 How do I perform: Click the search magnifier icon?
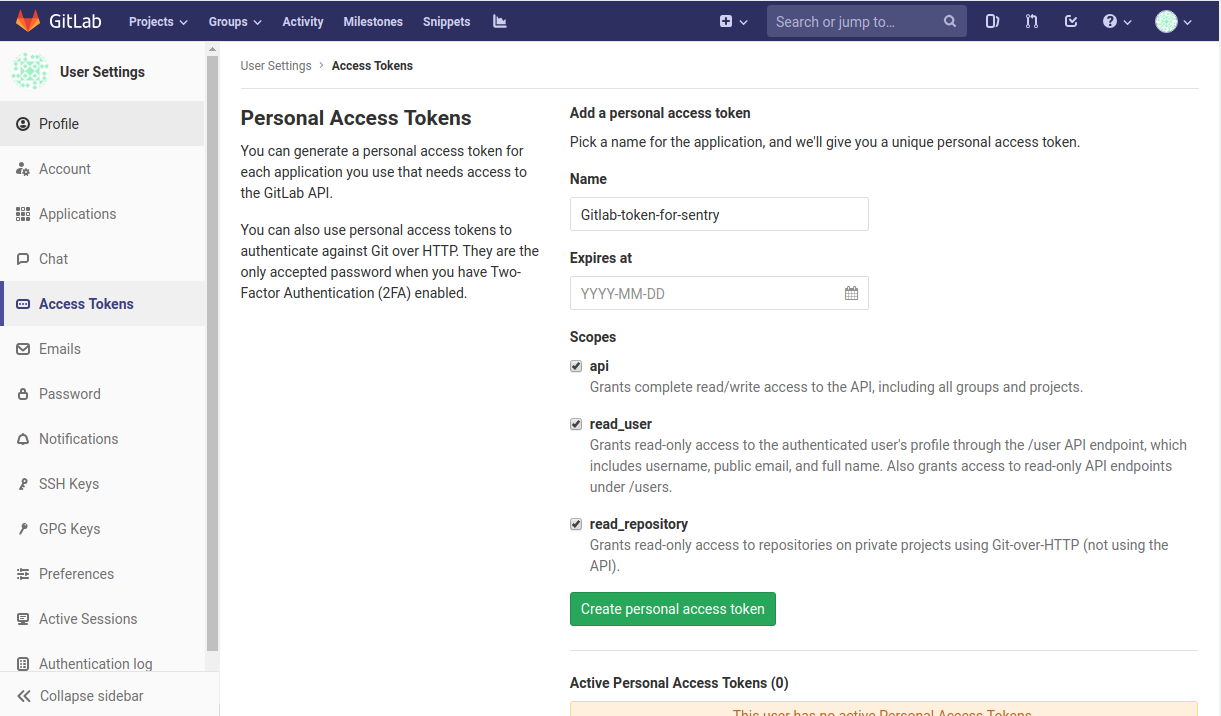pos(950,21)
